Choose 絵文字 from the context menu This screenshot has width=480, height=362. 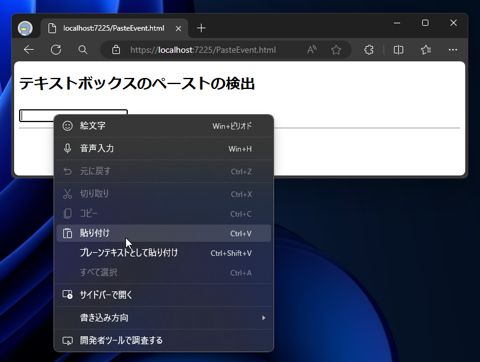point(164,126)
